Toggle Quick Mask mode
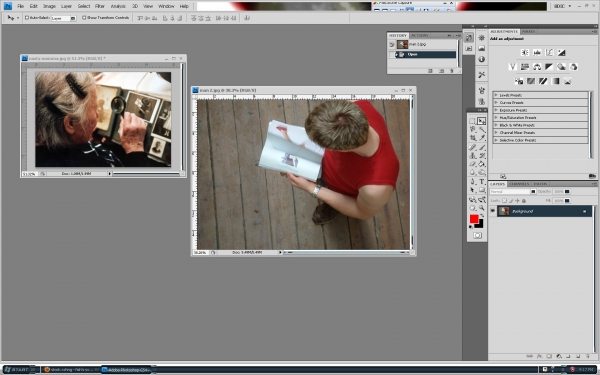600x375 pixels. pyautogui.click(x=478, y=235)
